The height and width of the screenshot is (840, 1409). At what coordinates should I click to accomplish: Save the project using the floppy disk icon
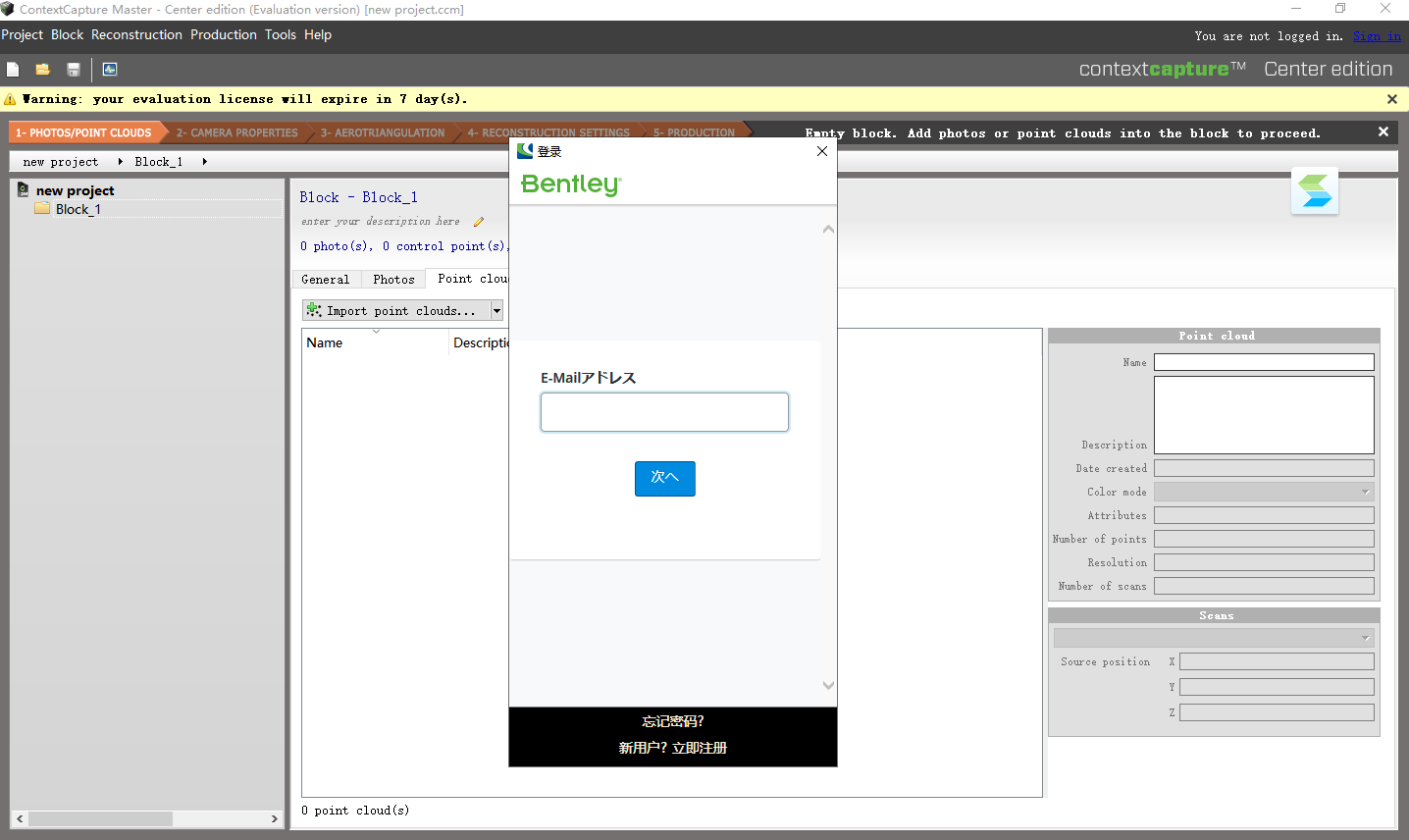[73, 70]
